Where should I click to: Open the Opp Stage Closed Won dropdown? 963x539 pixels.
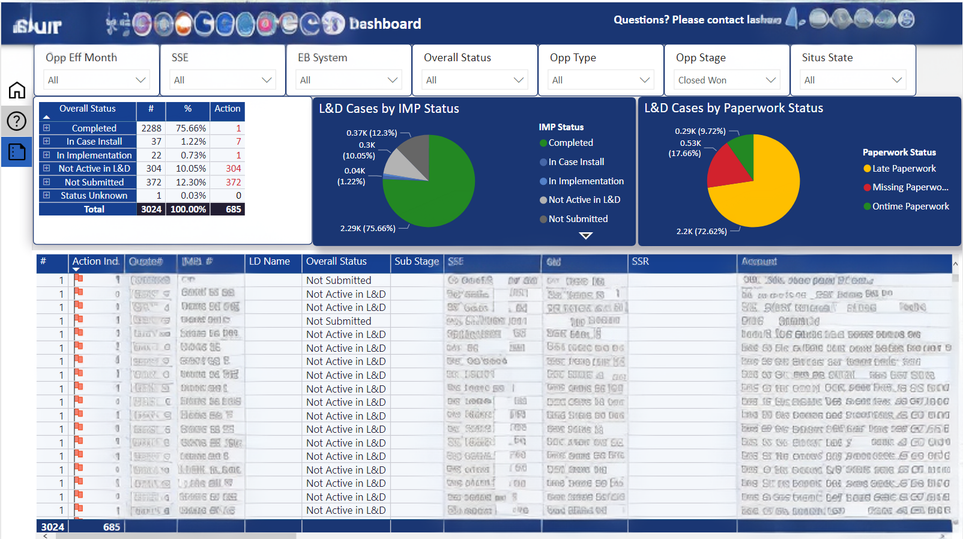[727, 80]
